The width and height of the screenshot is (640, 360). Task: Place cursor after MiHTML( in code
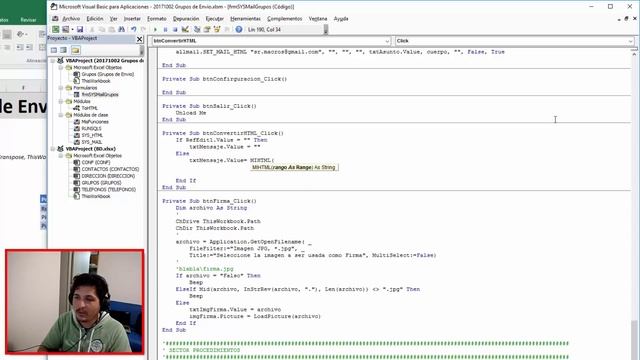coord(275,160)
